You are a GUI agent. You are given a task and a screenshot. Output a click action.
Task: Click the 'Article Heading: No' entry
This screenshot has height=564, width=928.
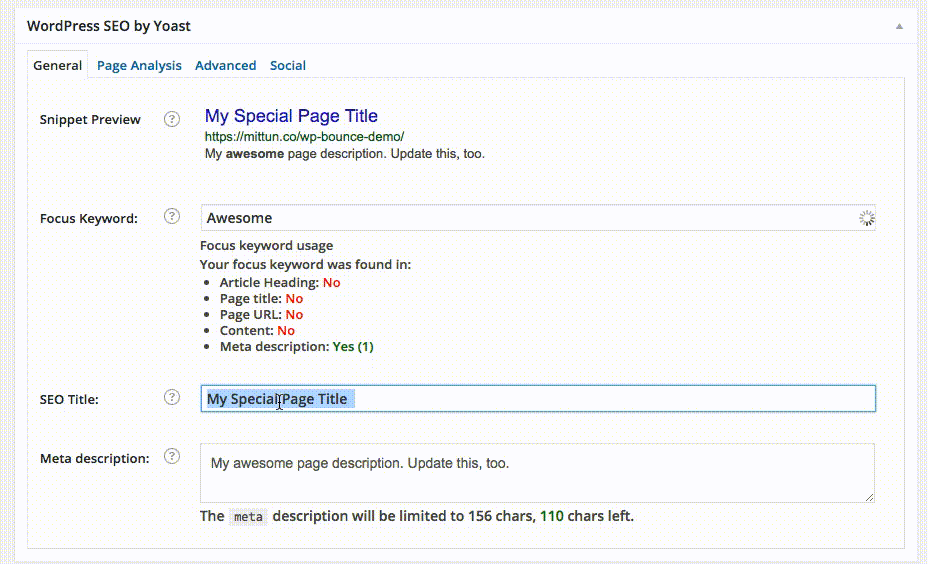pos(280,282)
